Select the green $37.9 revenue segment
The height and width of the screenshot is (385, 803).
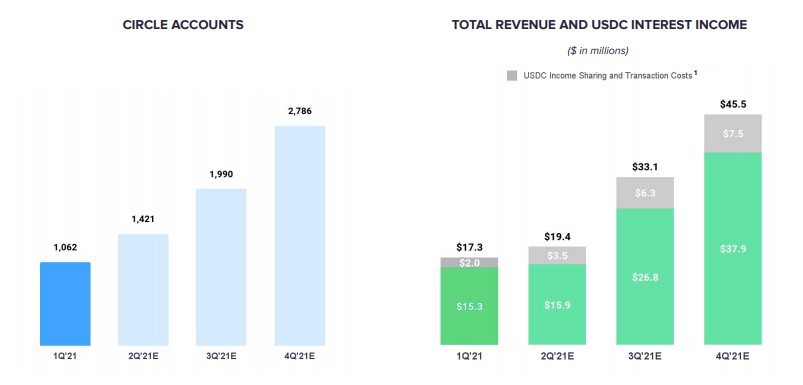click(733, 249)
